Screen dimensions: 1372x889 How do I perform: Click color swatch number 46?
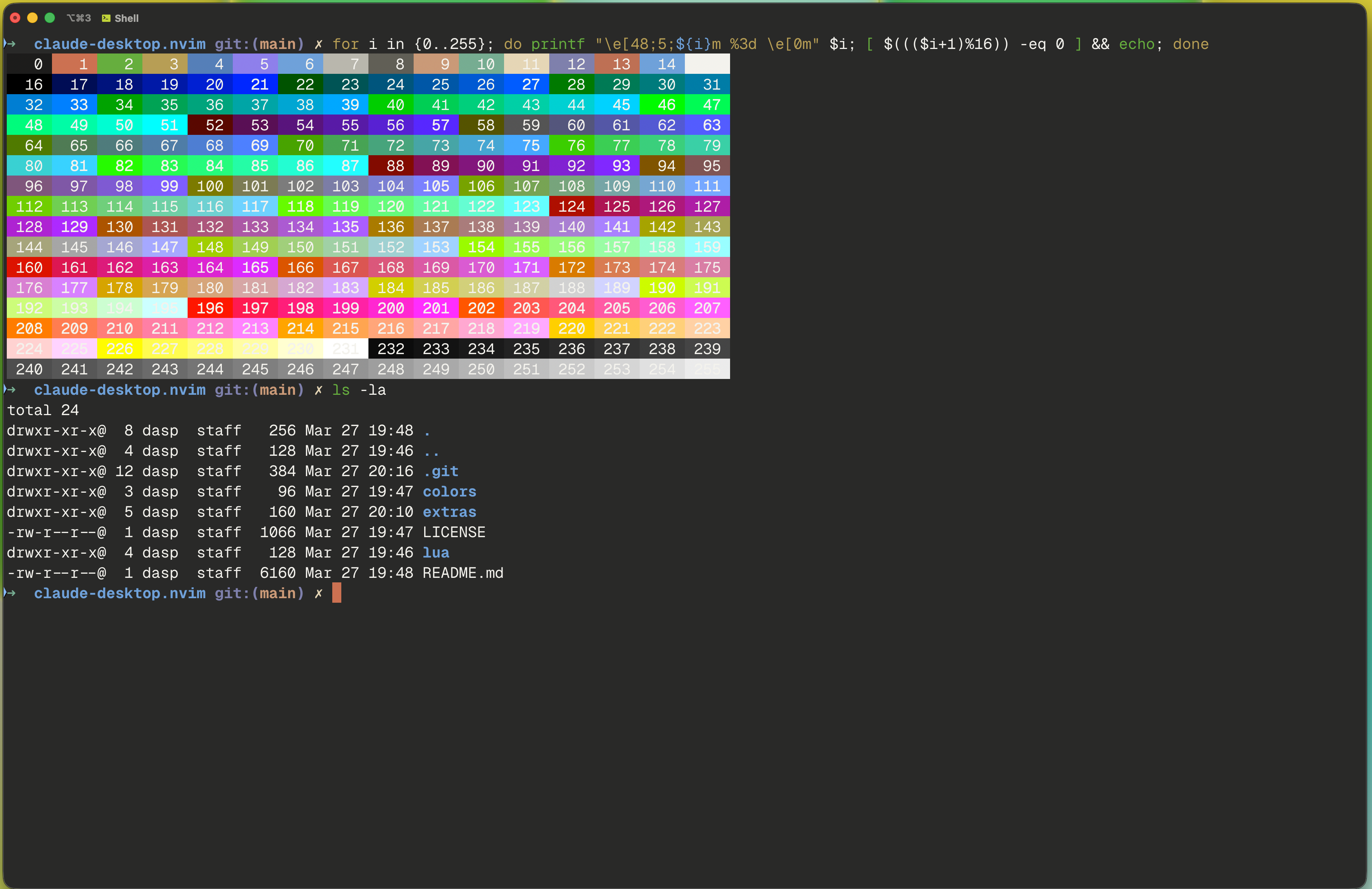pos(662,105)
